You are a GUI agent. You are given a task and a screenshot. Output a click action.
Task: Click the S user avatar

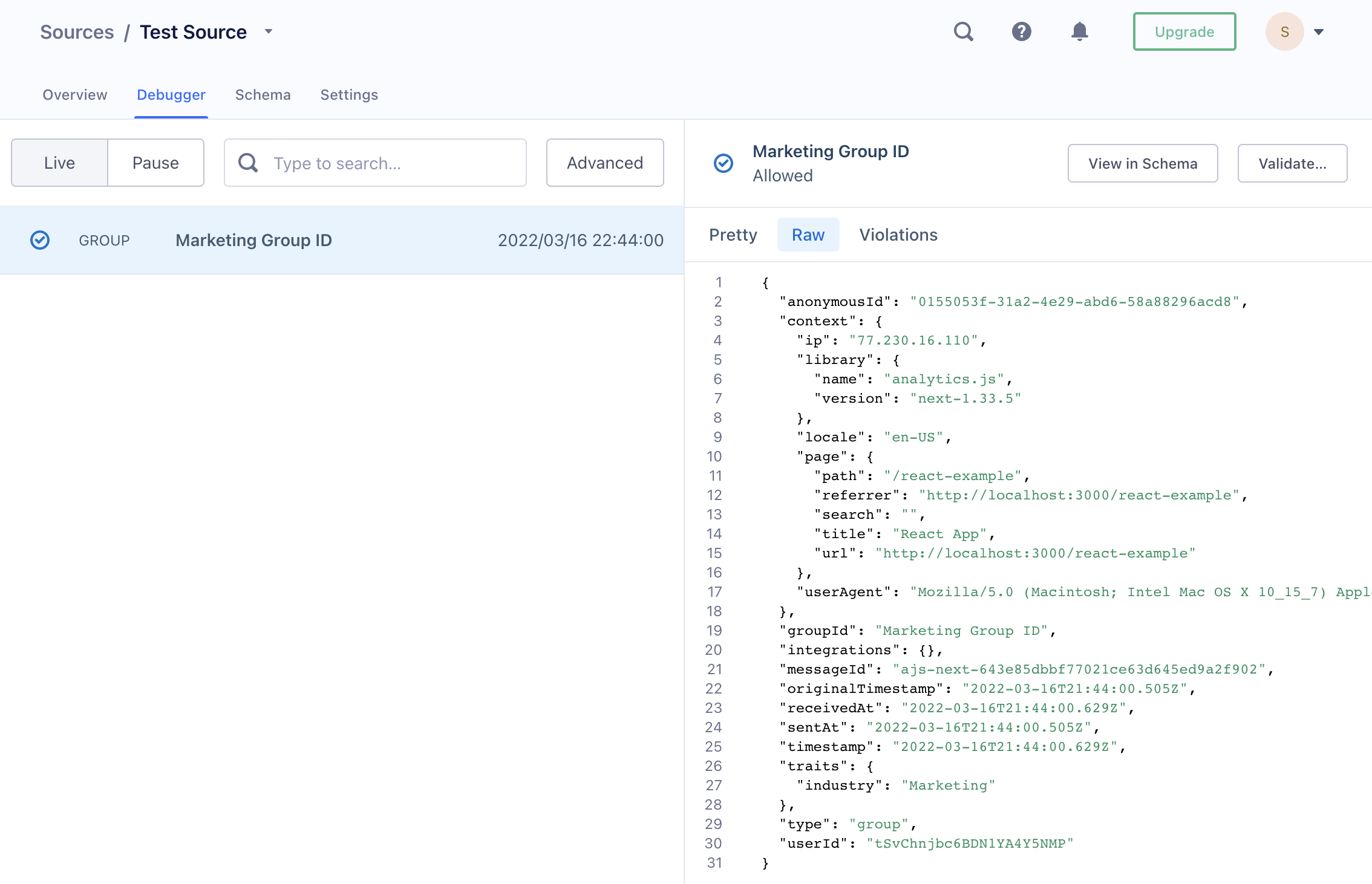tap(1285, 31)
